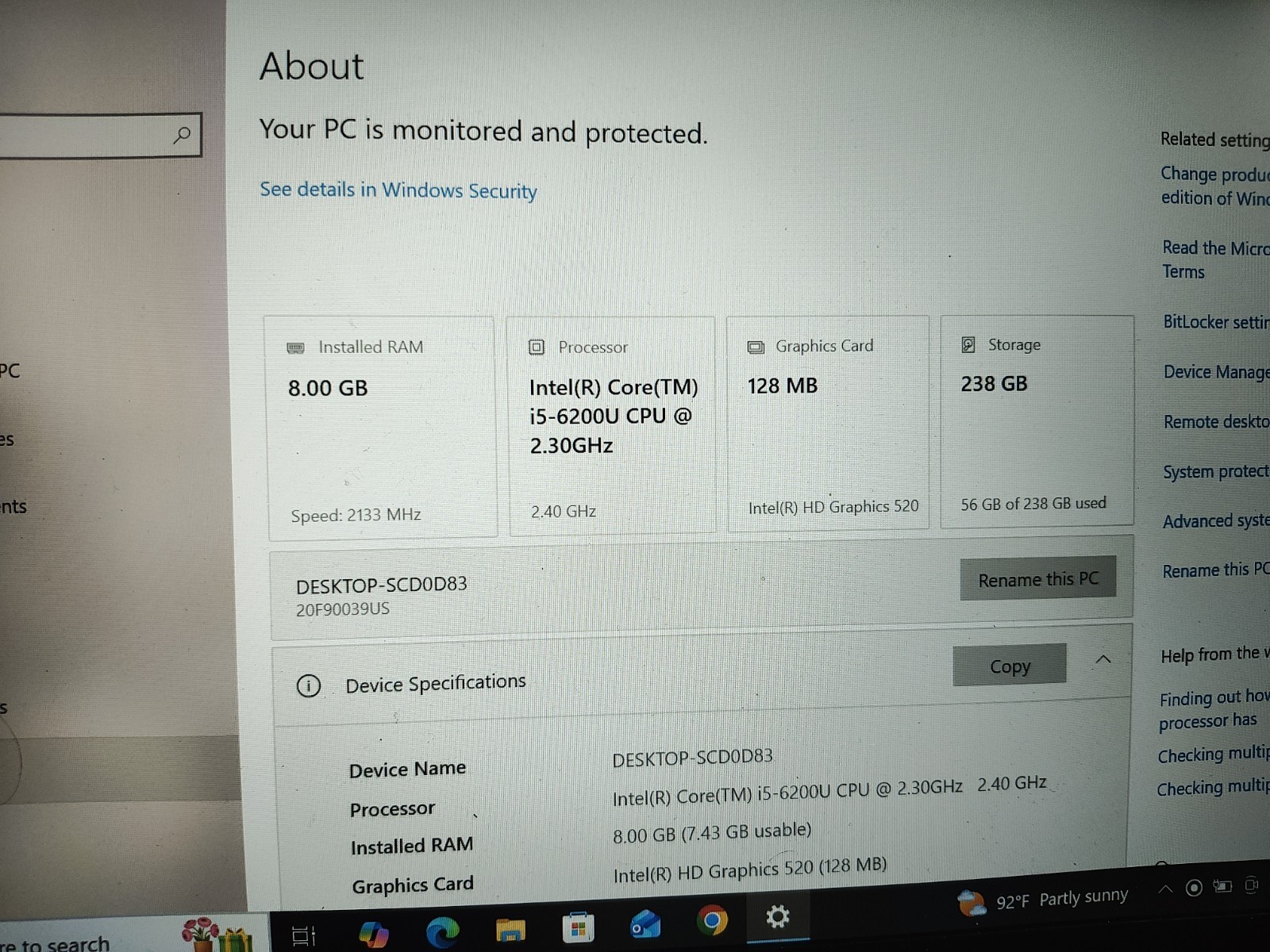The image size is (1270, 952).
Task: Copy the device specifications
Action: [x=1010, y=666]
